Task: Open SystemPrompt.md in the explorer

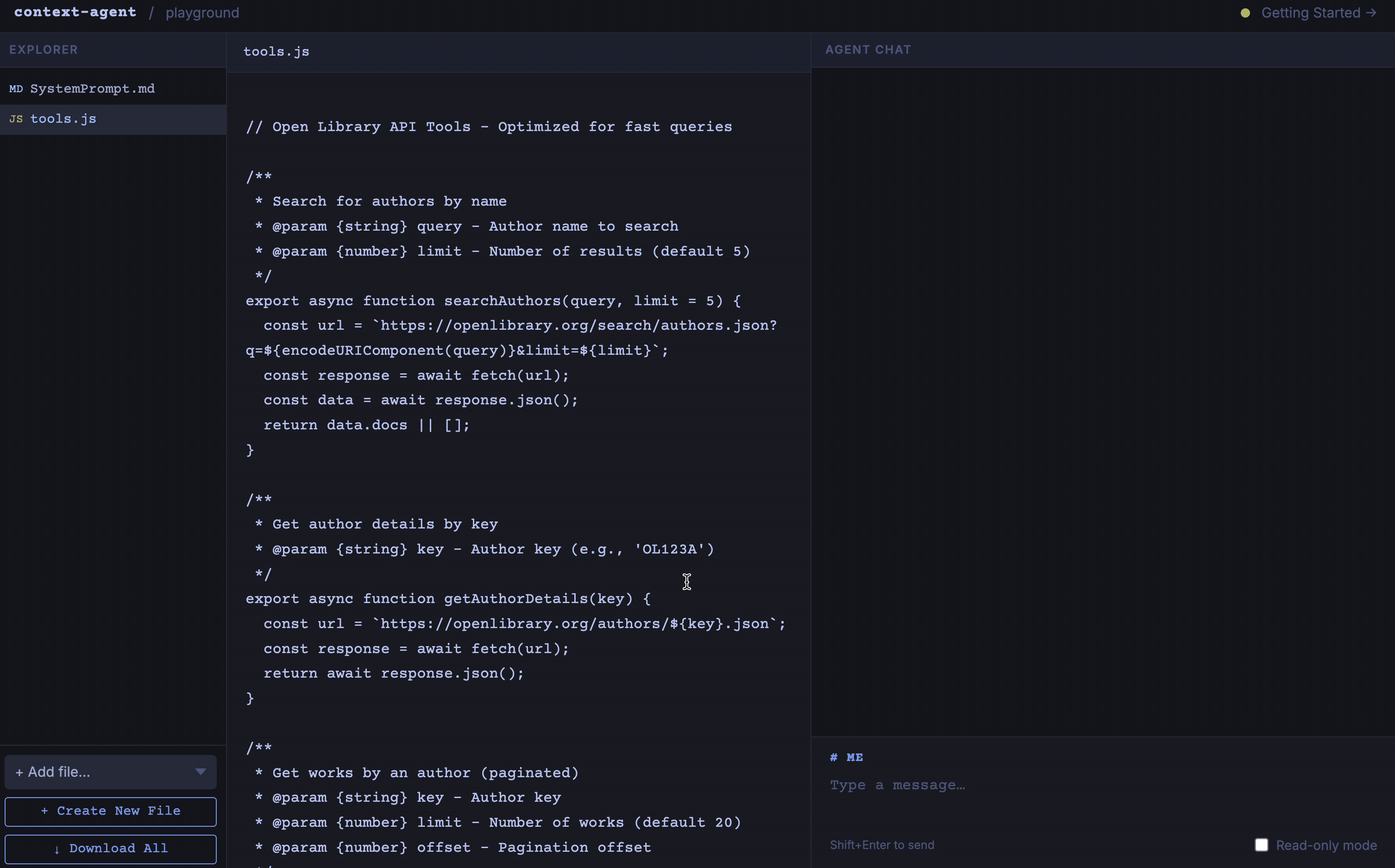Action: (113, 88)
